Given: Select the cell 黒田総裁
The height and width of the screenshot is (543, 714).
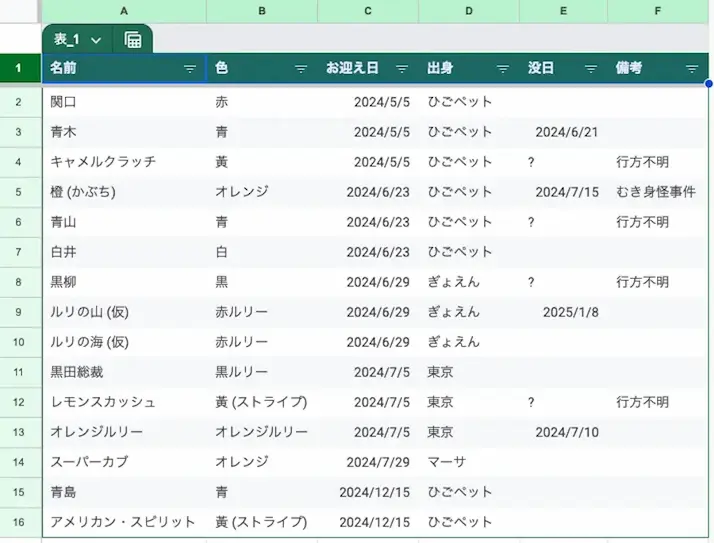Looking at the screenshot, I should coord(124,372).
